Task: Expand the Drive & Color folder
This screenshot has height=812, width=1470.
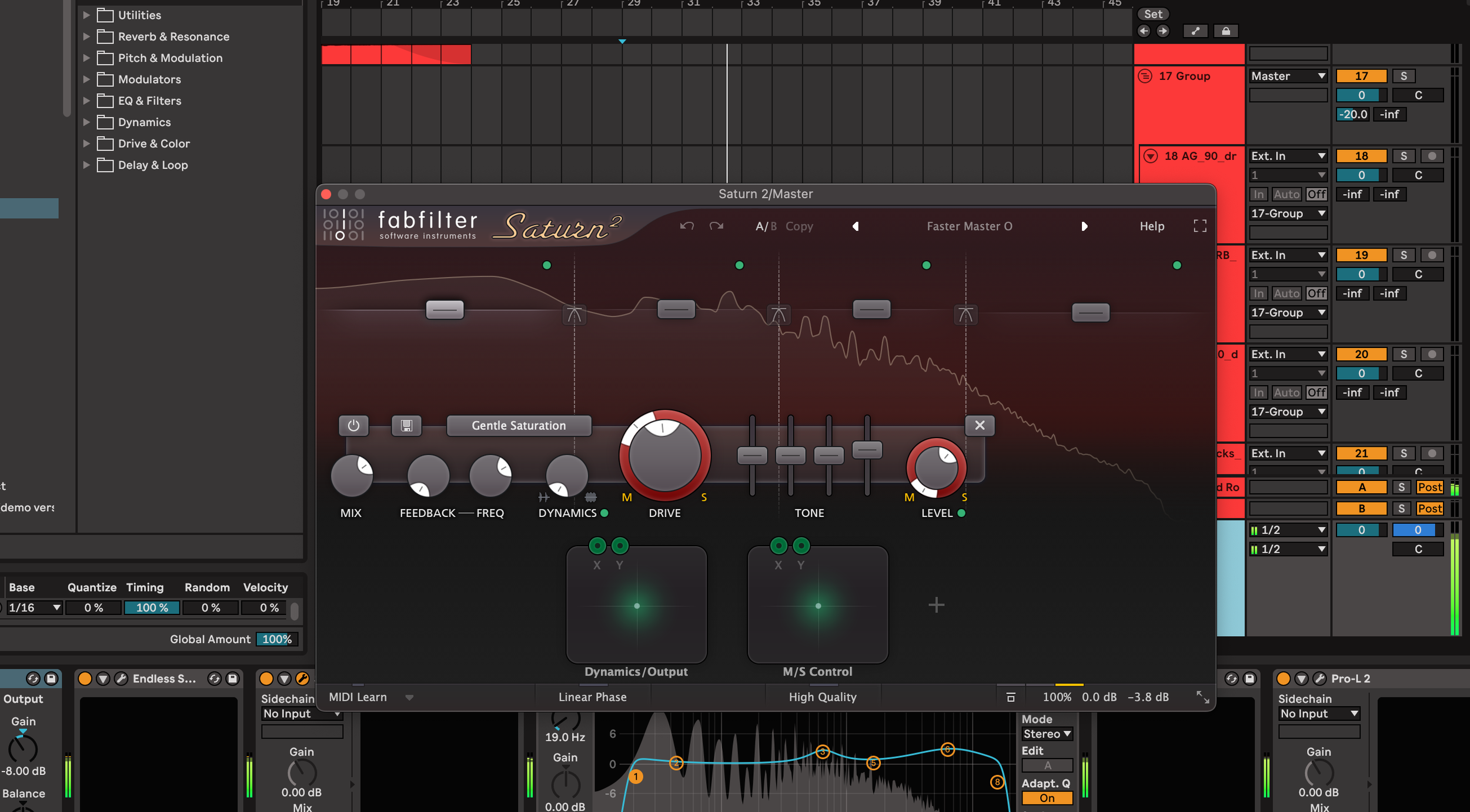Action: point(86,143)
